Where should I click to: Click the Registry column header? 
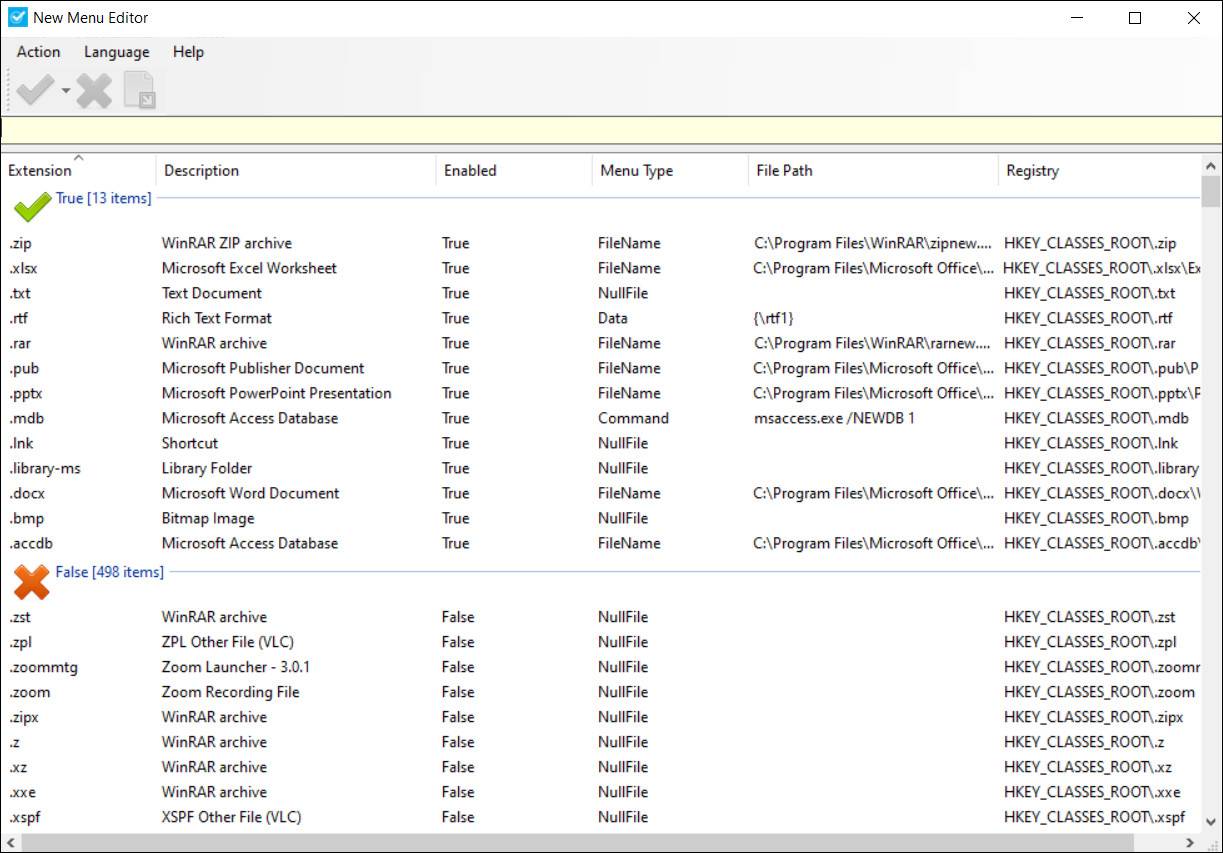click(1031, 170)
